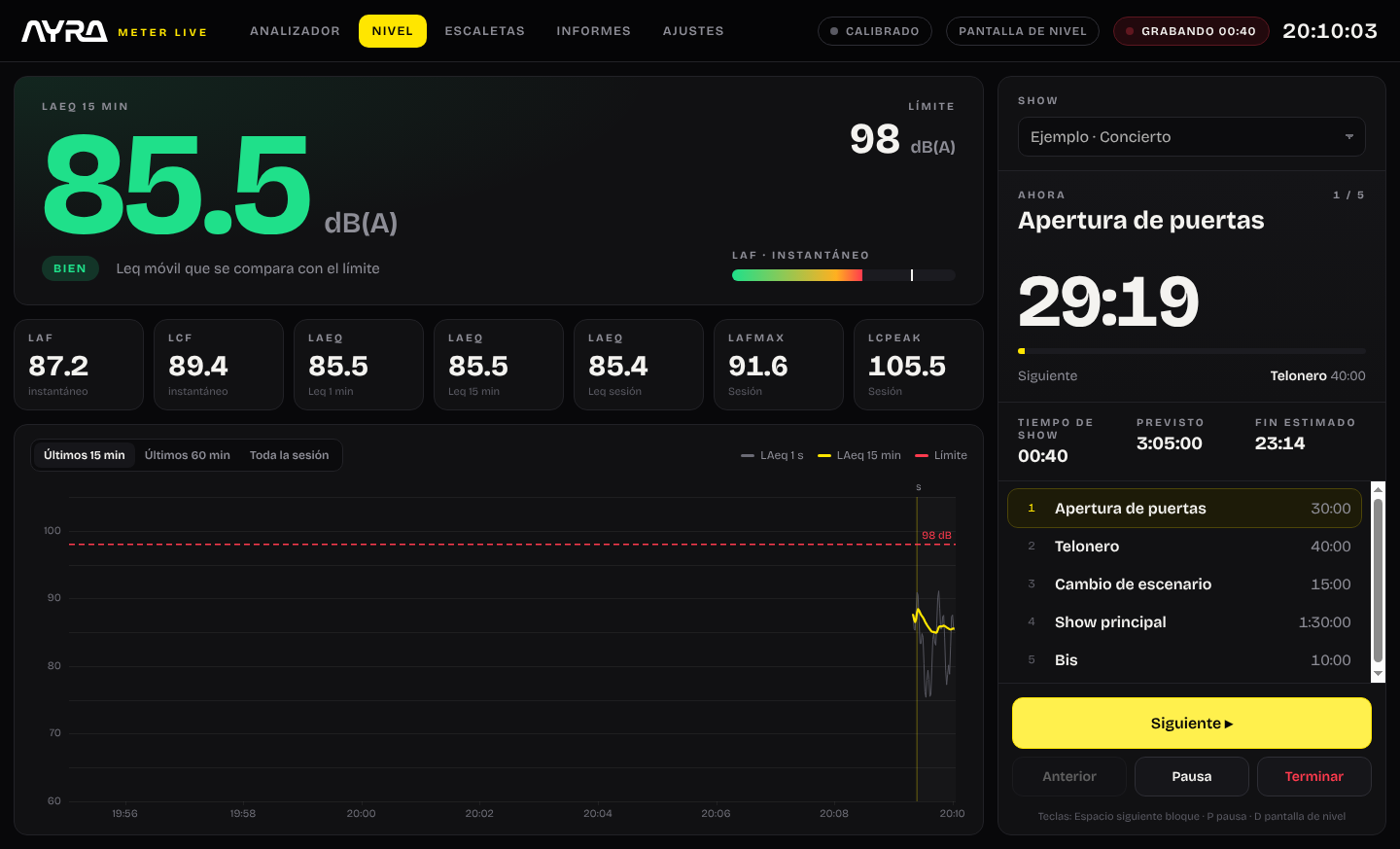Click the Calibrado status pill label
The width and height of the screenshot is (1400, 849).
(x=883, y=31)
